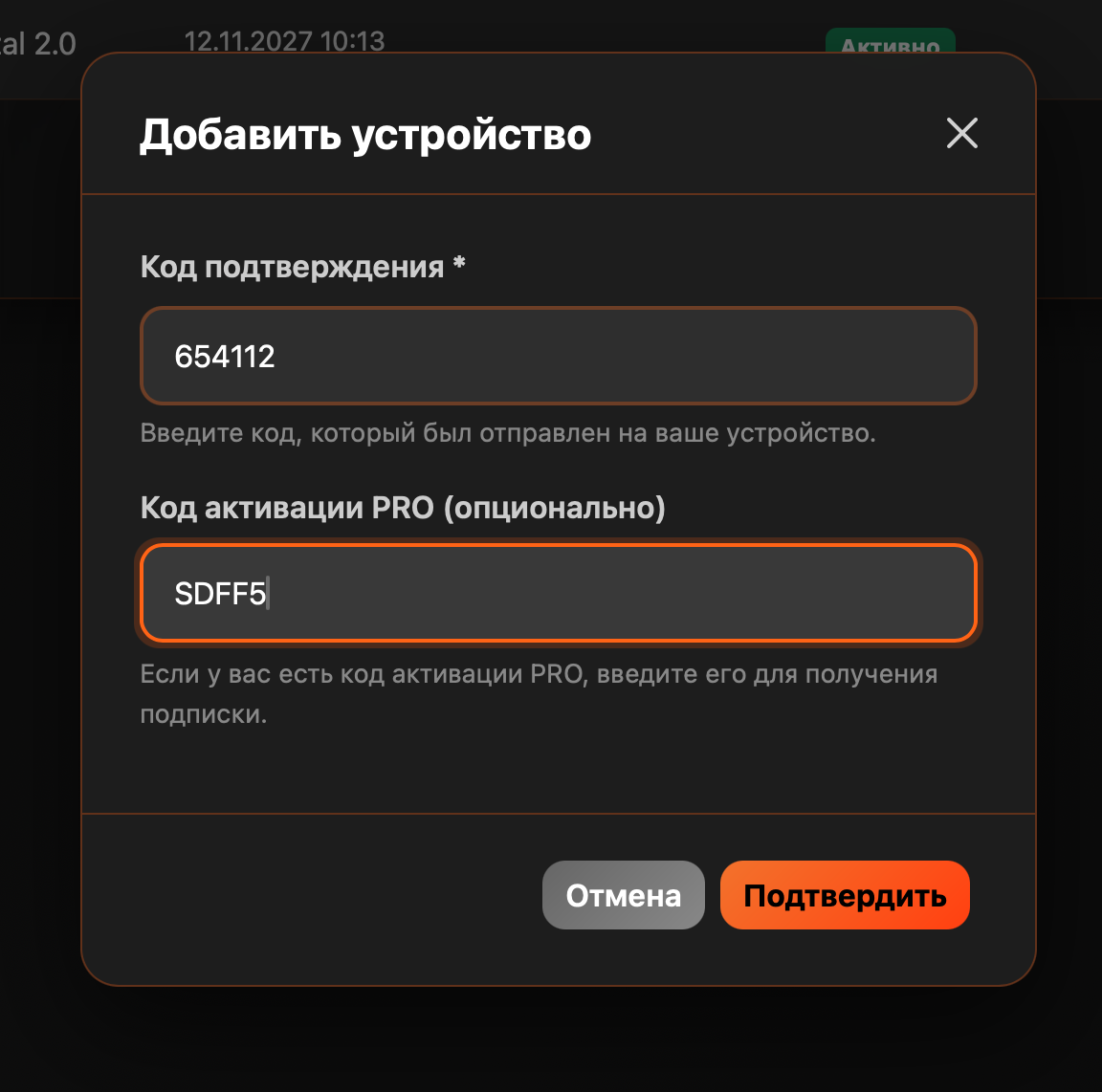Click the 654112 confirmation code value
The height and width of the screenshot is (1092, 1102).
(226, 356)
